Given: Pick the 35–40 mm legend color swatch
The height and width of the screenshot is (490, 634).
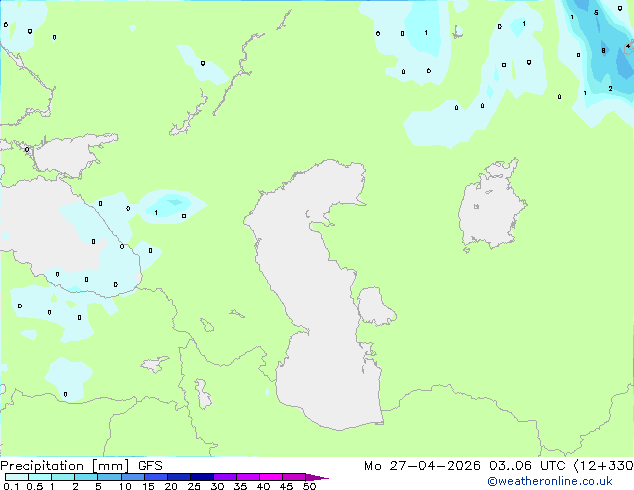Looking at the screenshot, I should click(x=247, y=477).
